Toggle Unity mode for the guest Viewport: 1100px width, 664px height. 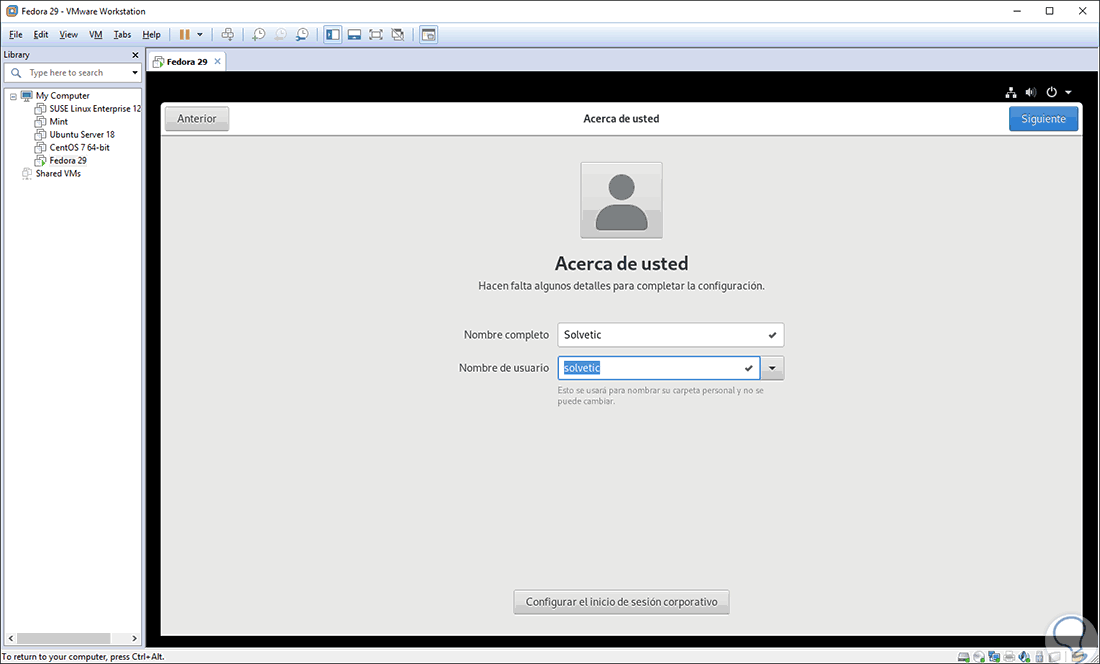[397, 34]
